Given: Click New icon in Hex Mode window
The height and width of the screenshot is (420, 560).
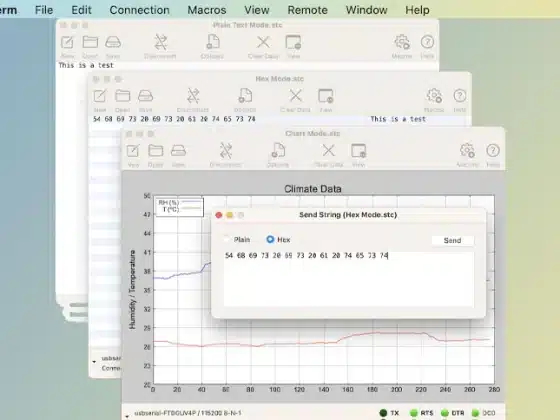Looking at the screenshot, I should 100,96.
